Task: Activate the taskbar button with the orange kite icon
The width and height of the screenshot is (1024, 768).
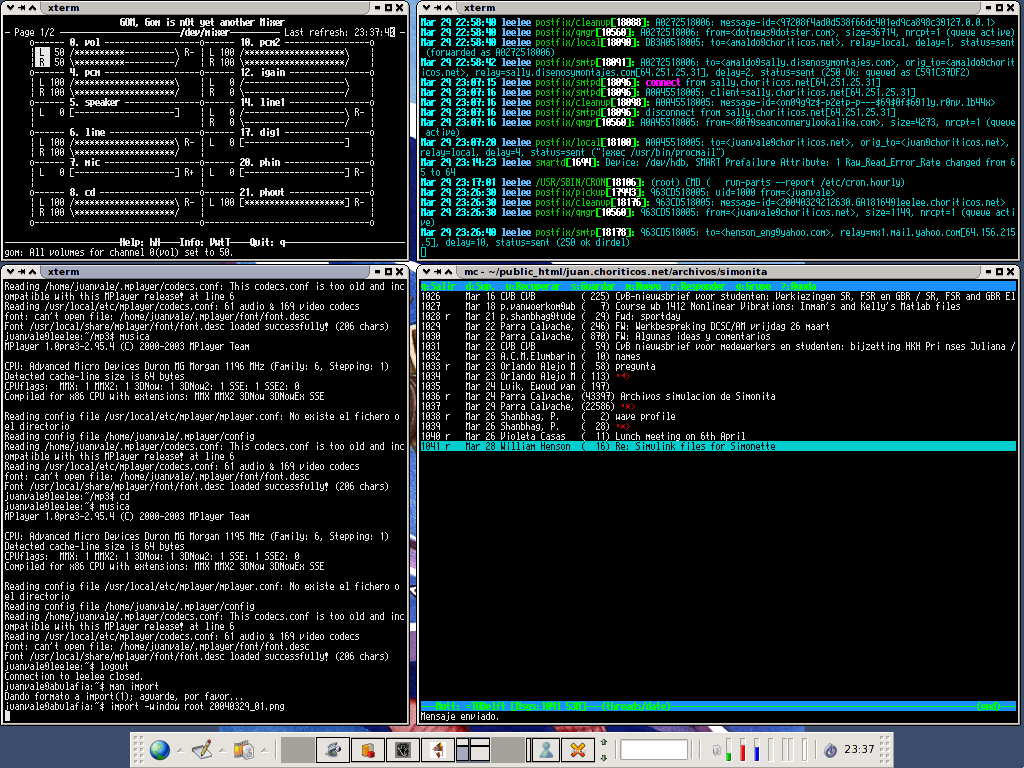Action: click(x=438, y=750)
